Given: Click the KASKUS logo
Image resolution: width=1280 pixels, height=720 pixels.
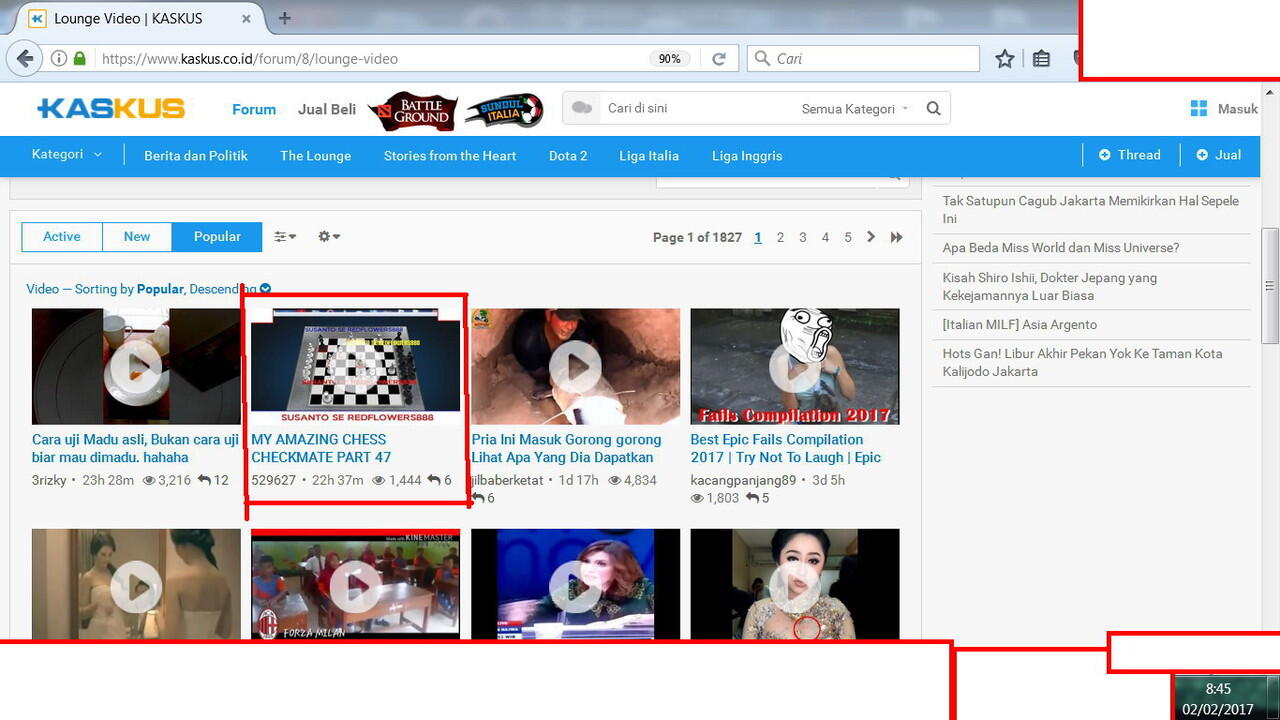Looking at the screenshot, I should 111,109.
